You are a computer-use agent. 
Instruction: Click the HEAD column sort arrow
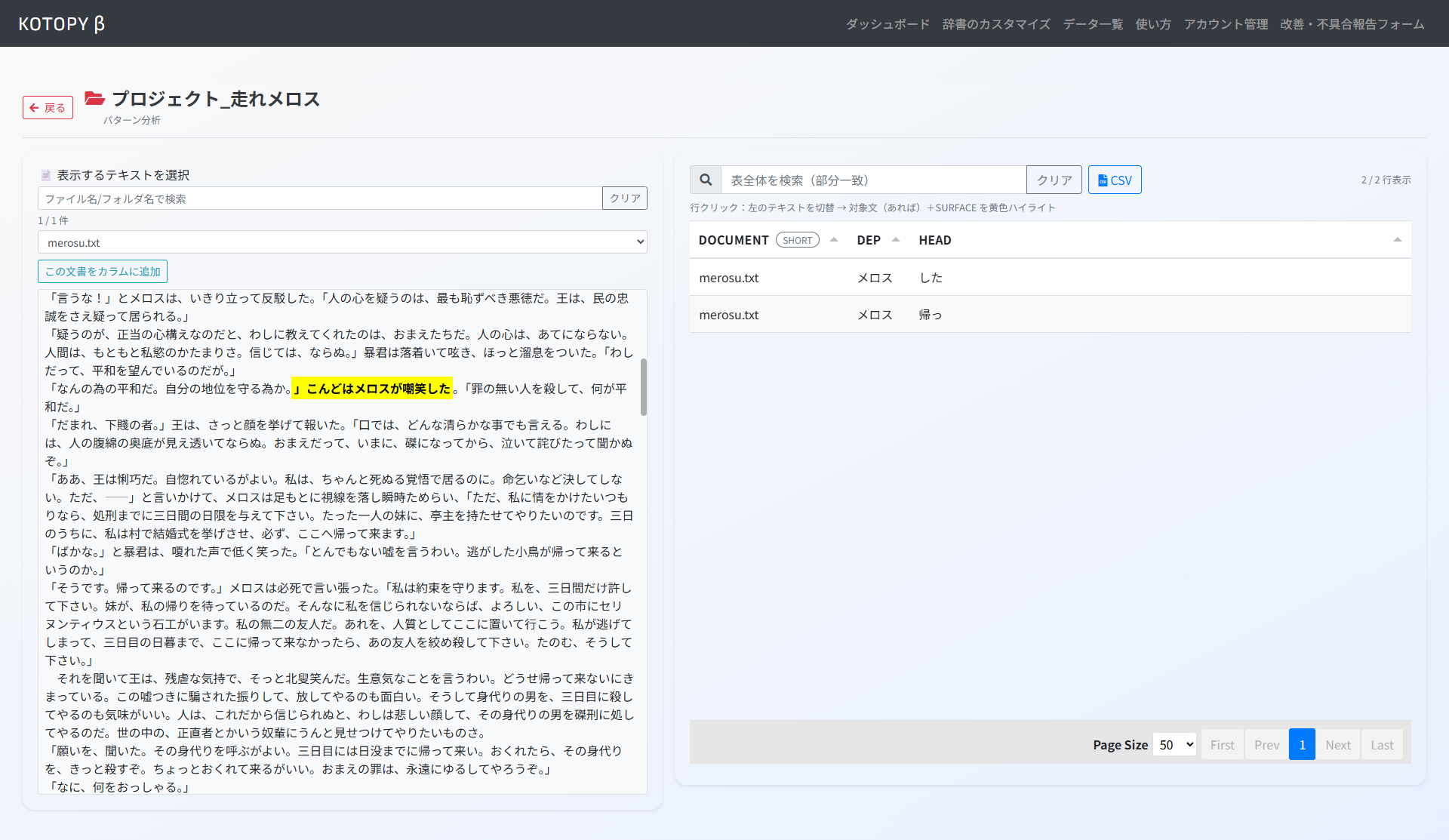tap(1397, 240)
